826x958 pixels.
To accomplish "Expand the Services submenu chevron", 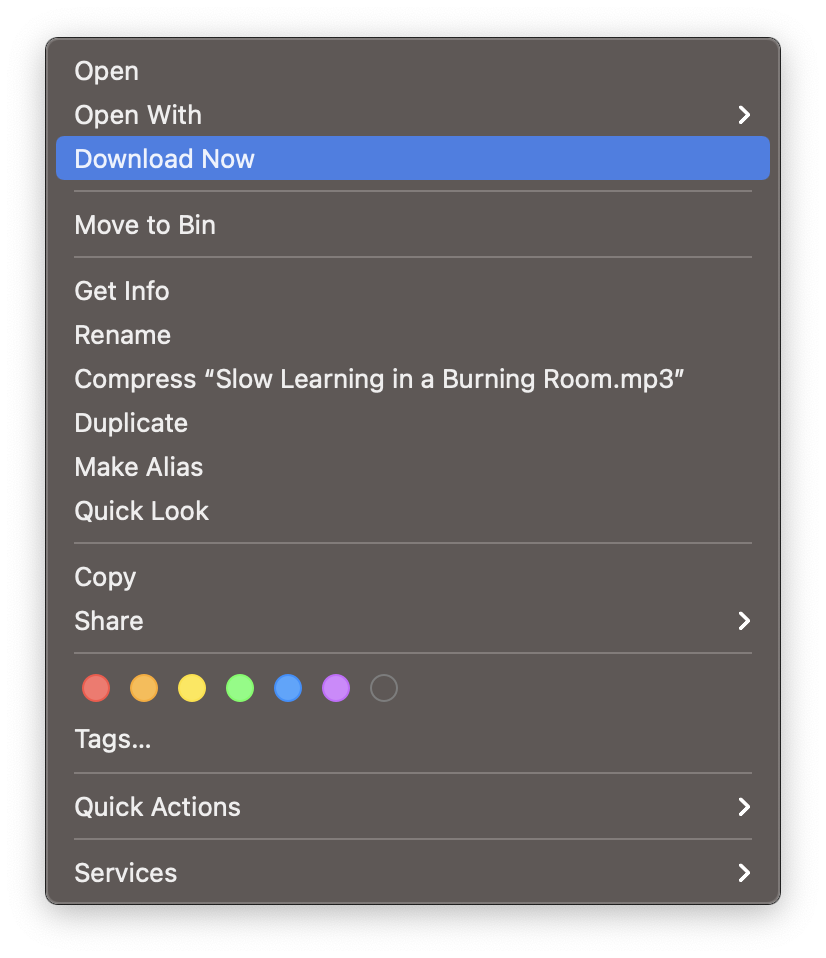I will coord(744,872).
